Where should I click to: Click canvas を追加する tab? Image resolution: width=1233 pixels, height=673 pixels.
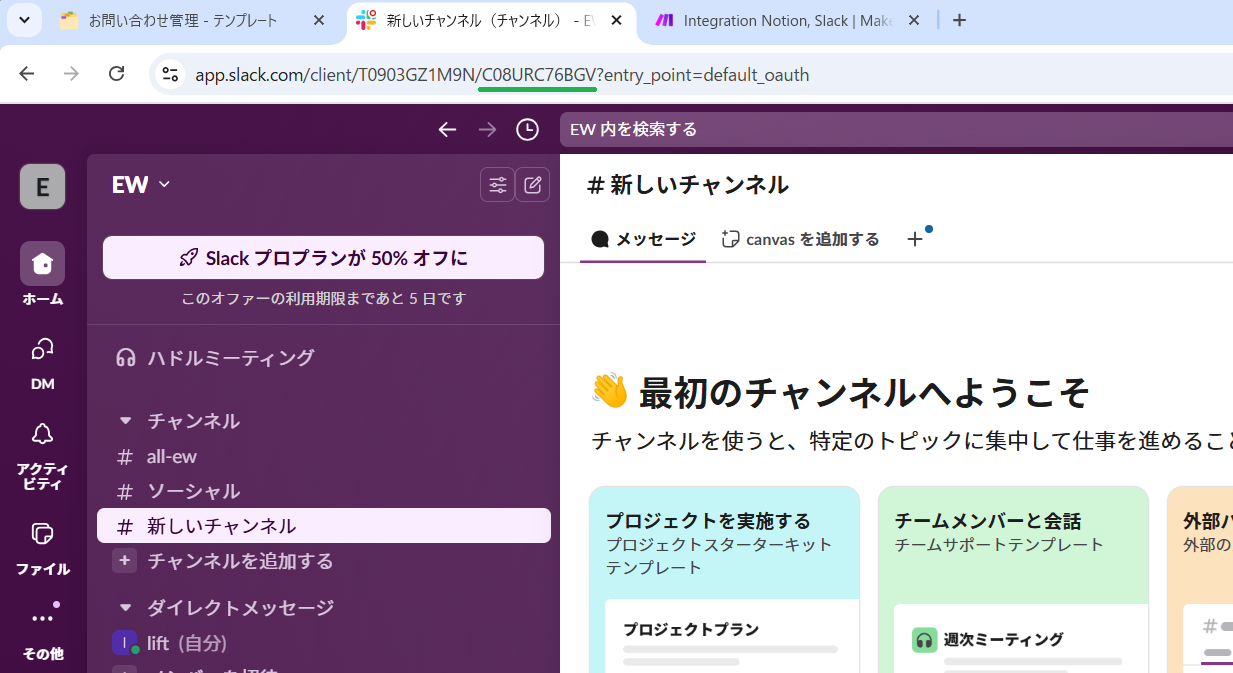(801, 239)
